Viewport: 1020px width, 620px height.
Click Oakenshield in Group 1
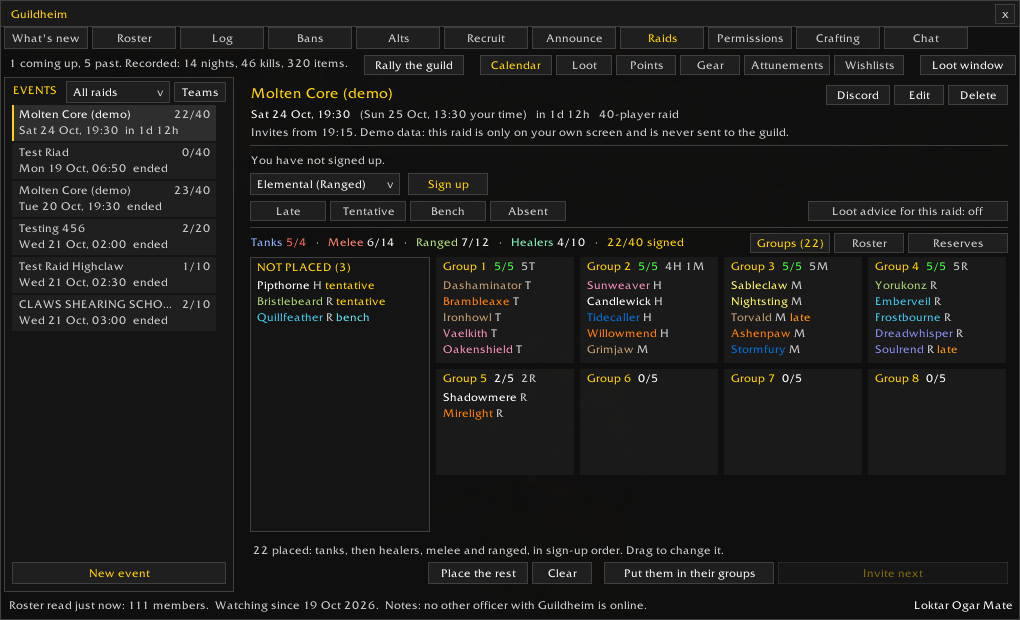(482, 349)
